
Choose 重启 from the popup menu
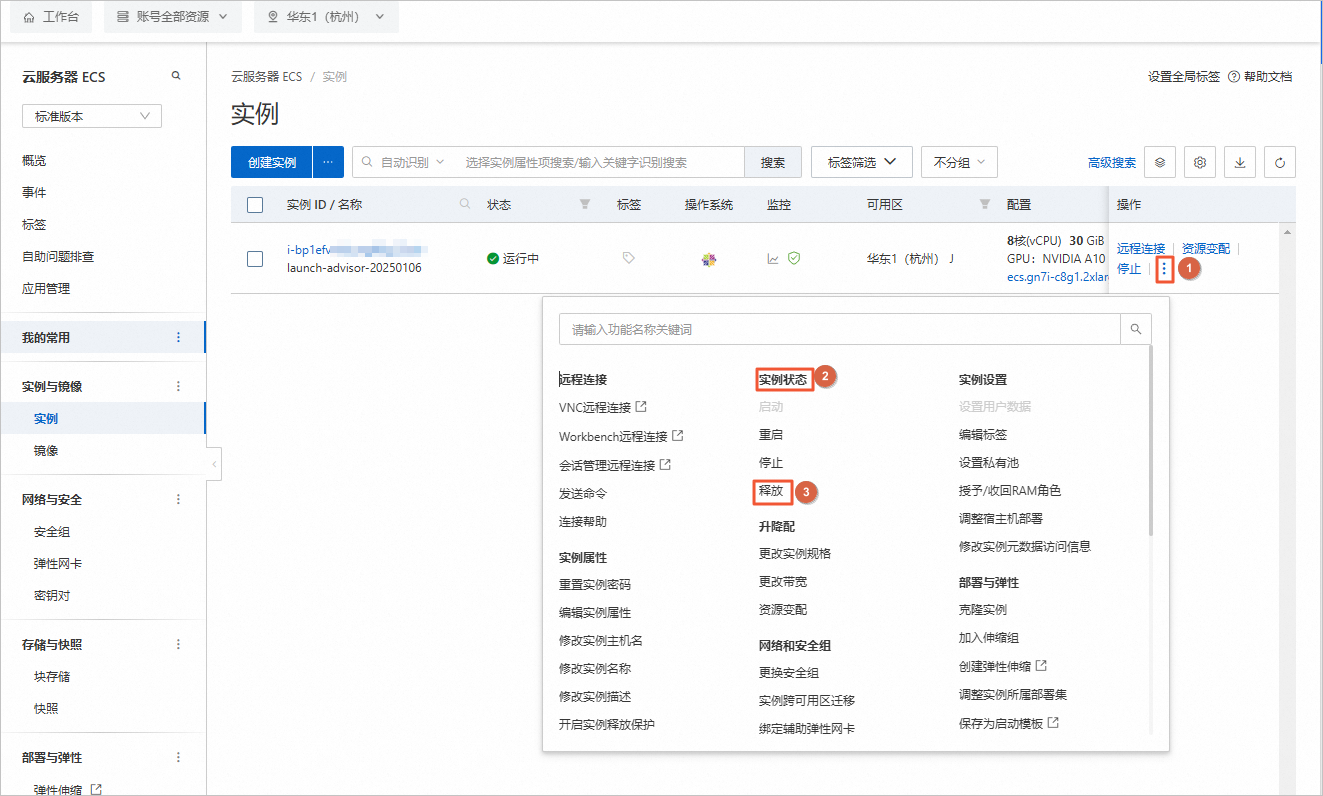771,435
